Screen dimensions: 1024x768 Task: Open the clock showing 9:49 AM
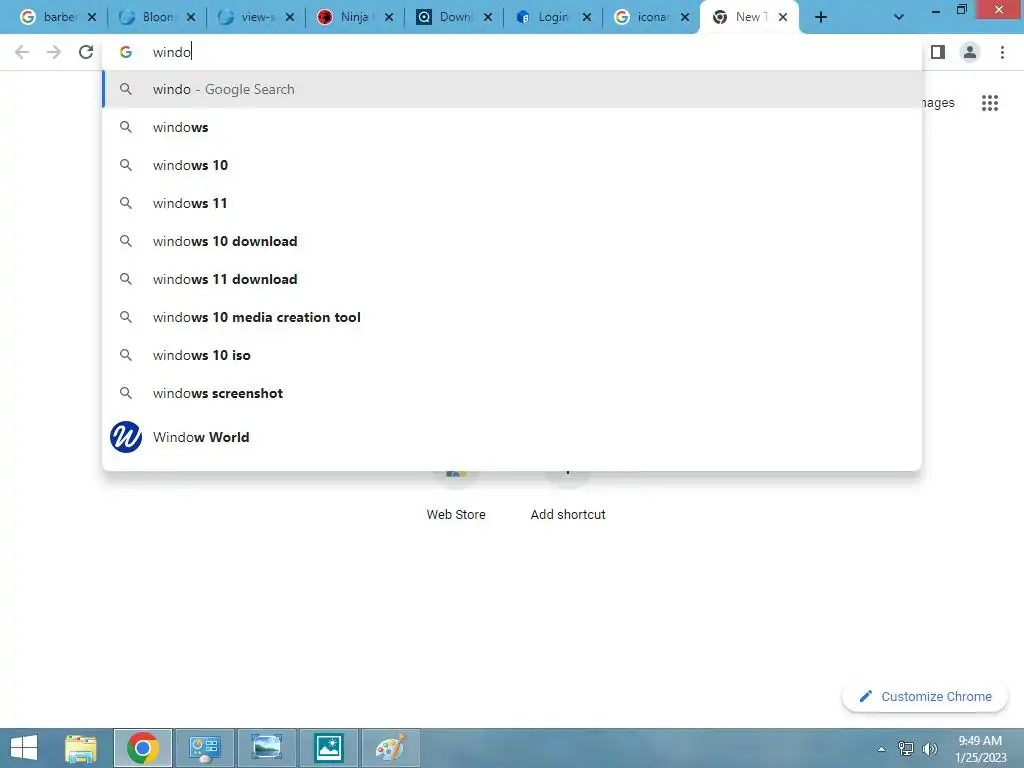[980, 748]
